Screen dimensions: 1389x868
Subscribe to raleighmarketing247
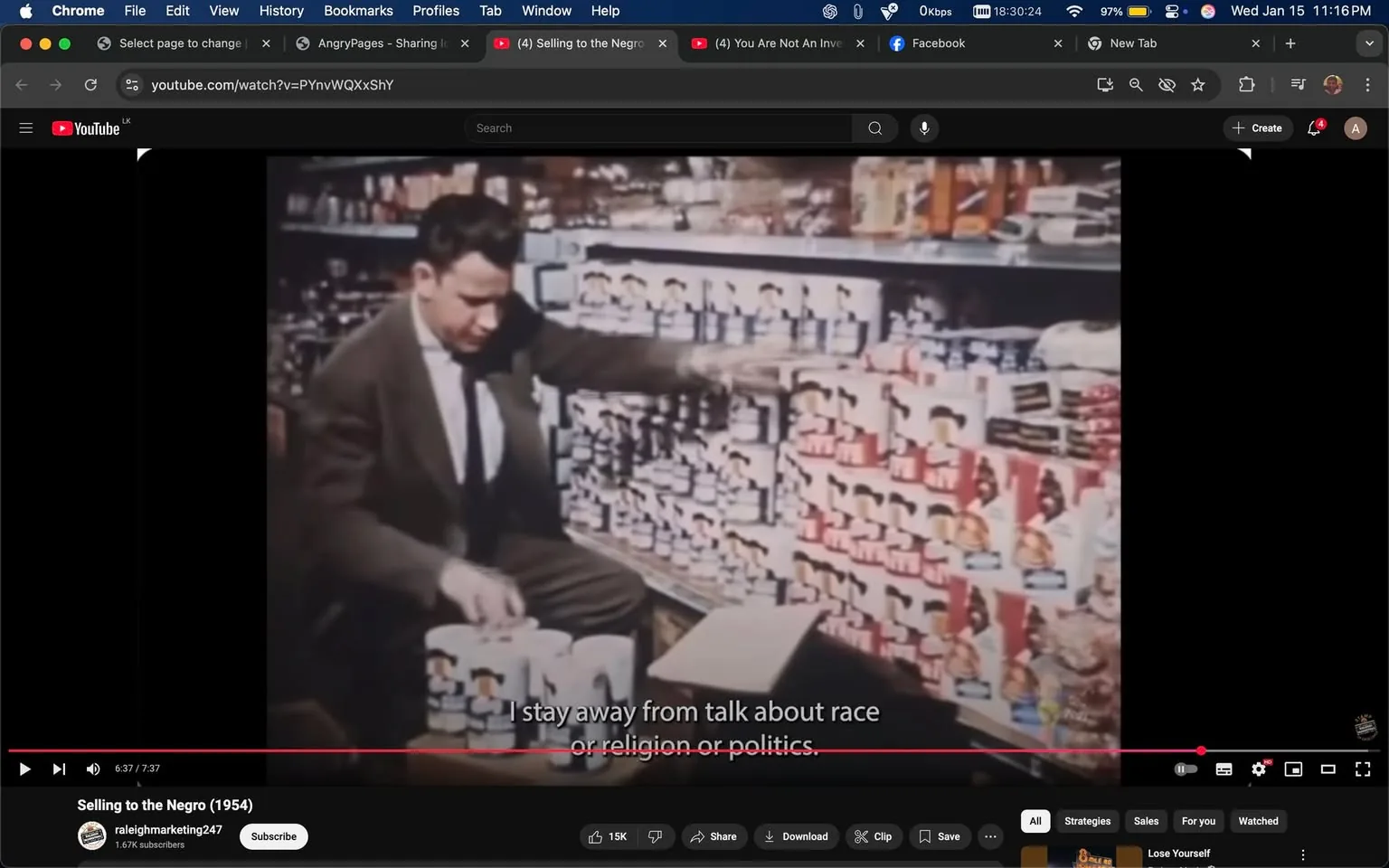pyautogui.click(x=272, y=836)
